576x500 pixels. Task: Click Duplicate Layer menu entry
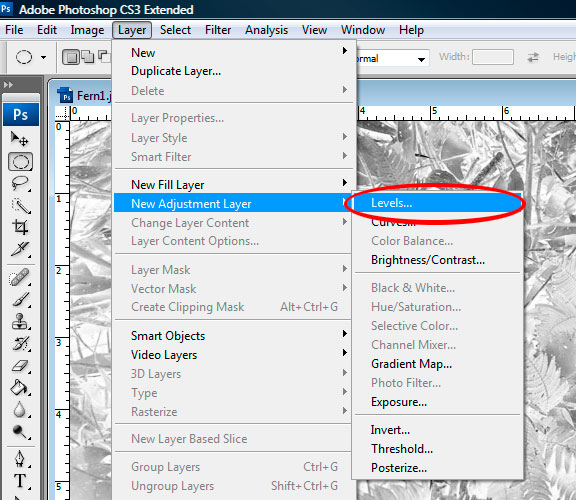click(x=176, y=71)
